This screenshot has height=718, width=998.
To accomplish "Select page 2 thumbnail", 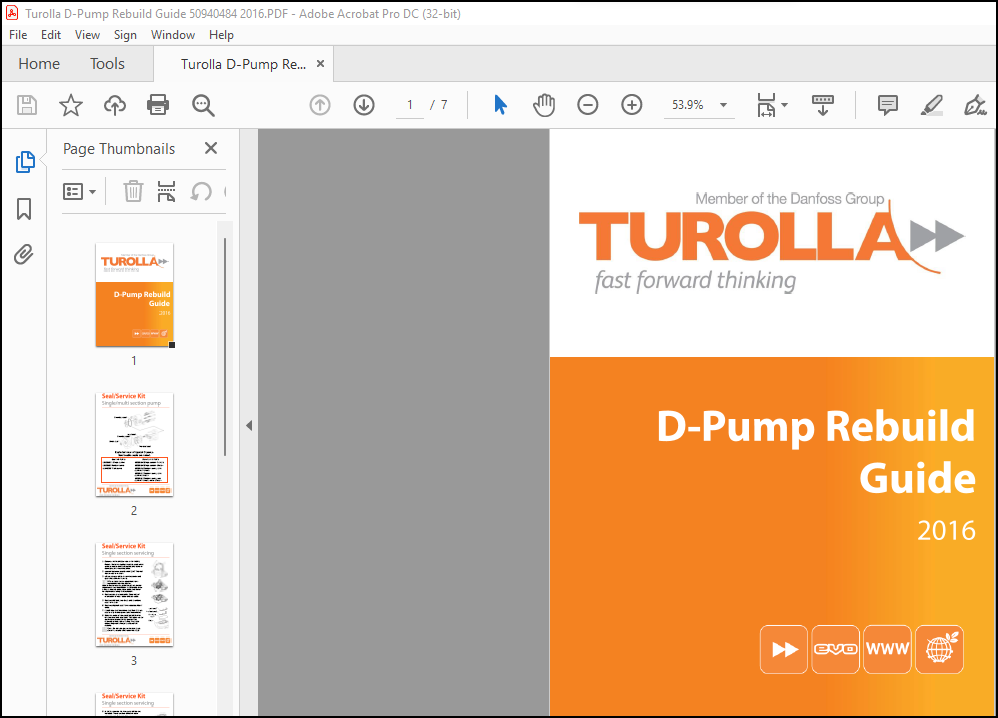I will [134, 445].
